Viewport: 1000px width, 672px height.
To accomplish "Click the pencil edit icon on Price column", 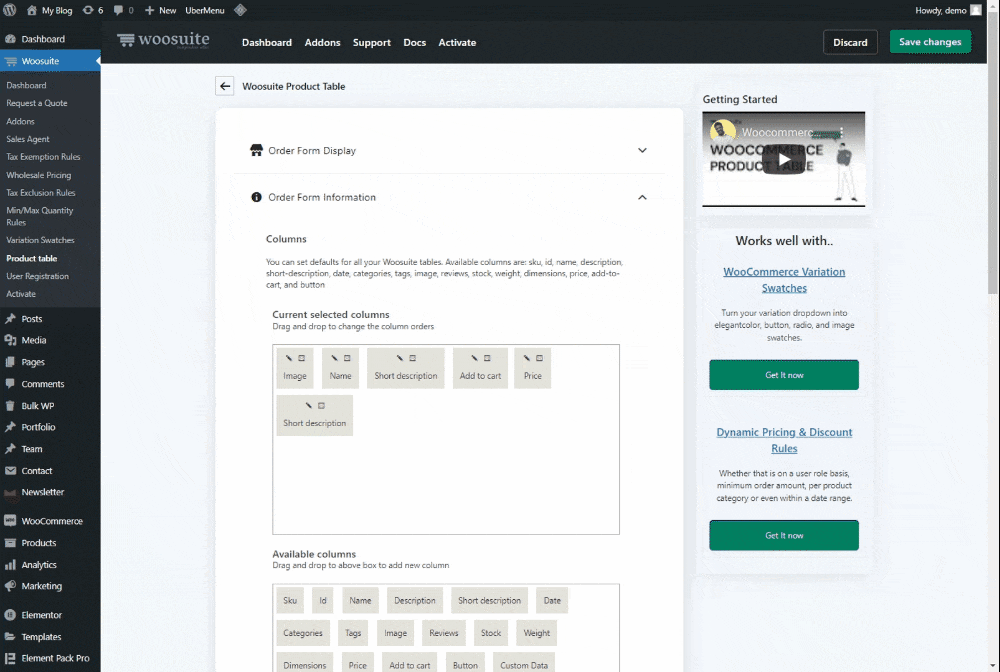I will pos(526,358).
